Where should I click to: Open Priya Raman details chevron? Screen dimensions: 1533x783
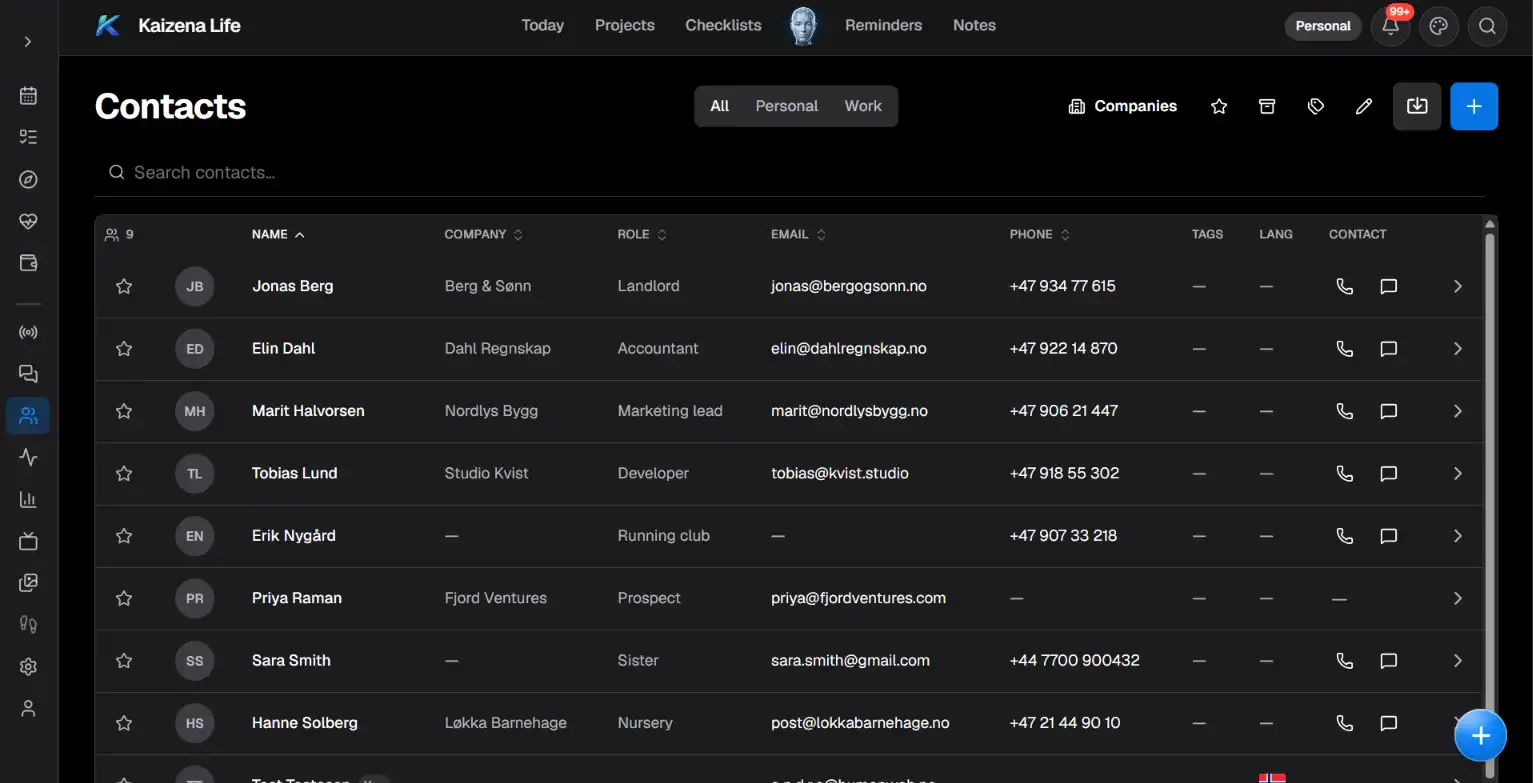pyautogui.click(x=1457, y=598)
